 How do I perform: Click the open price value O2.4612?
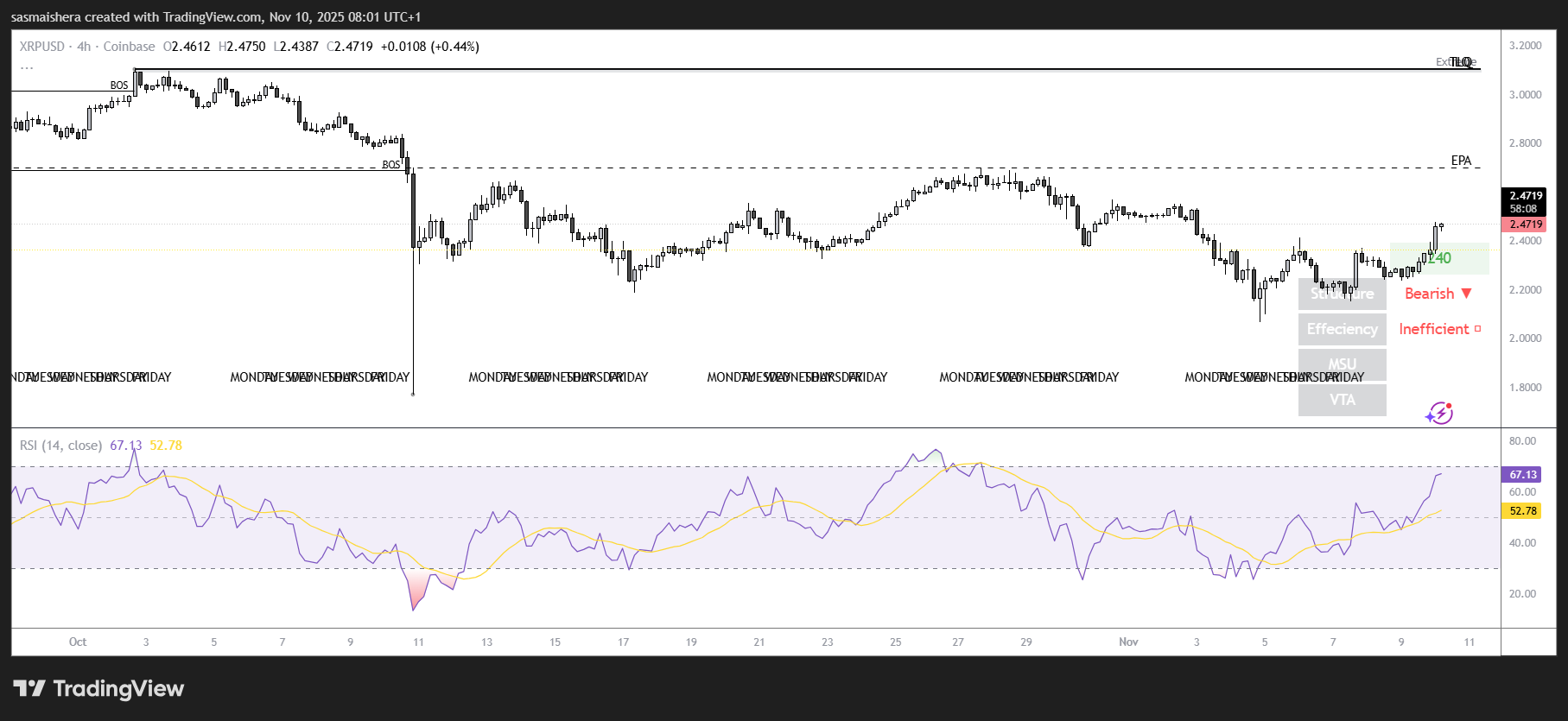187,47
